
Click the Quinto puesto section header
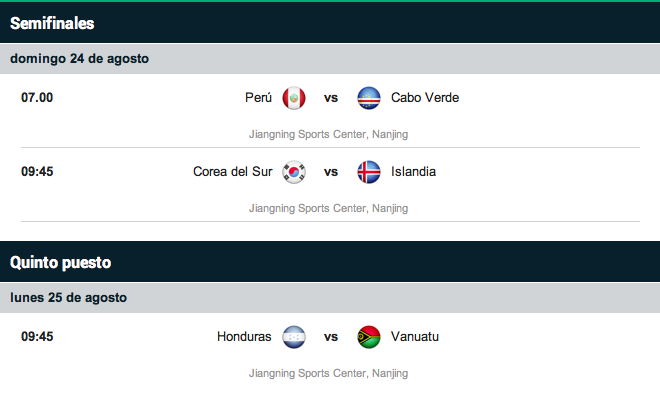click(x=330, y=262)
